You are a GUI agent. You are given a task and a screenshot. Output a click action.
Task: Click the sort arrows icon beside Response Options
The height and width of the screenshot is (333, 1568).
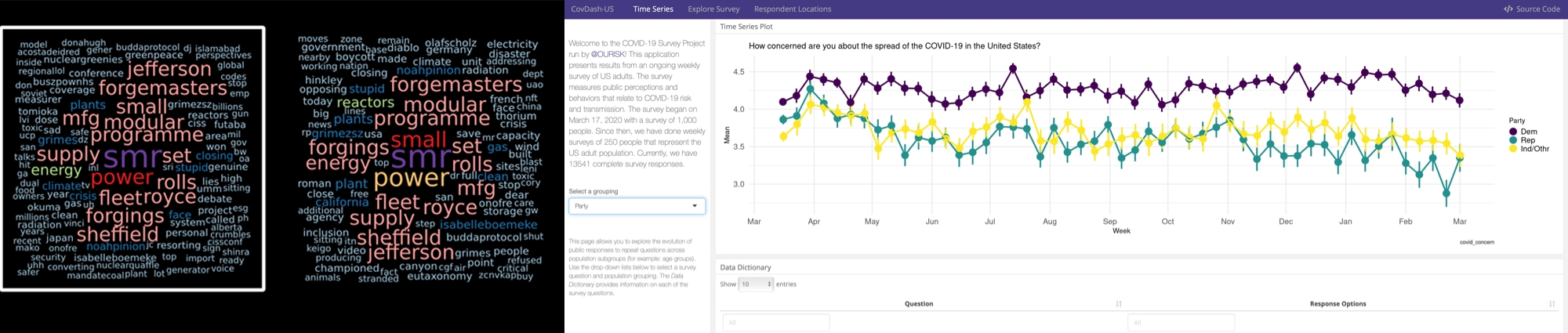click(1552, 304)
